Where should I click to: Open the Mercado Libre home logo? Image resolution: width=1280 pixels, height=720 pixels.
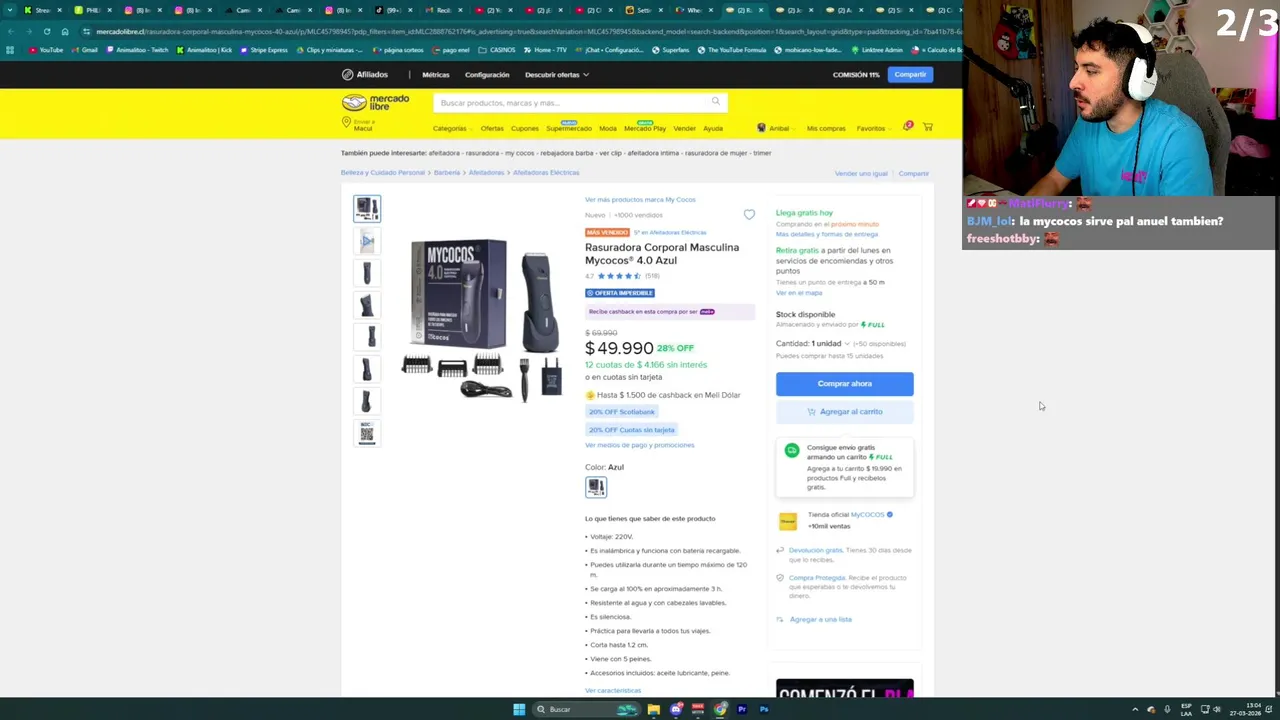coord(375,102)
